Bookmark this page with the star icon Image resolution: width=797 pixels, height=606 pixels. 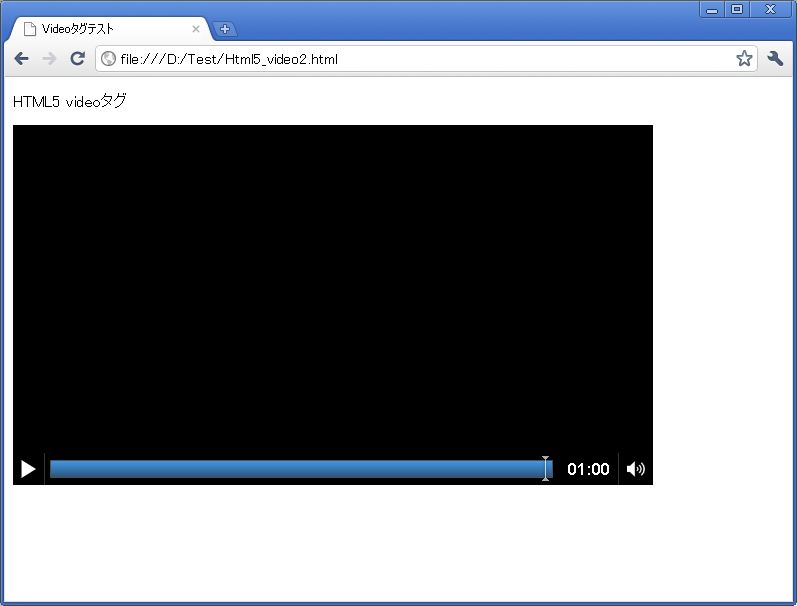tap(744, 59)
